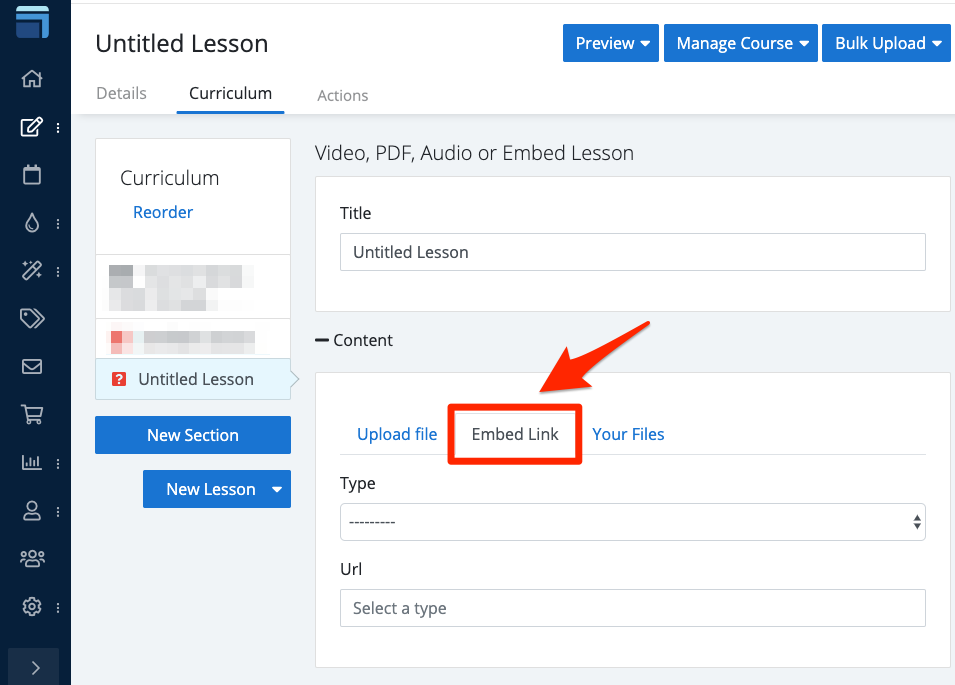Open the Preview dropdown button
This screenshot has height=685, width=955.
click(x=612, y=44)
